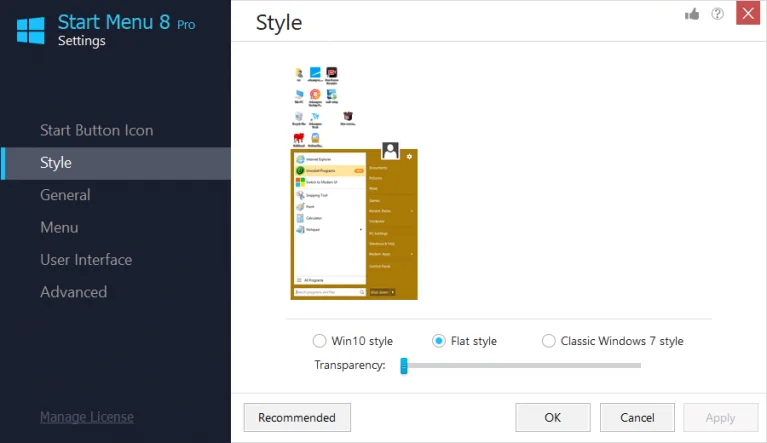Select Classic Windows 7 style

(549, 341)
